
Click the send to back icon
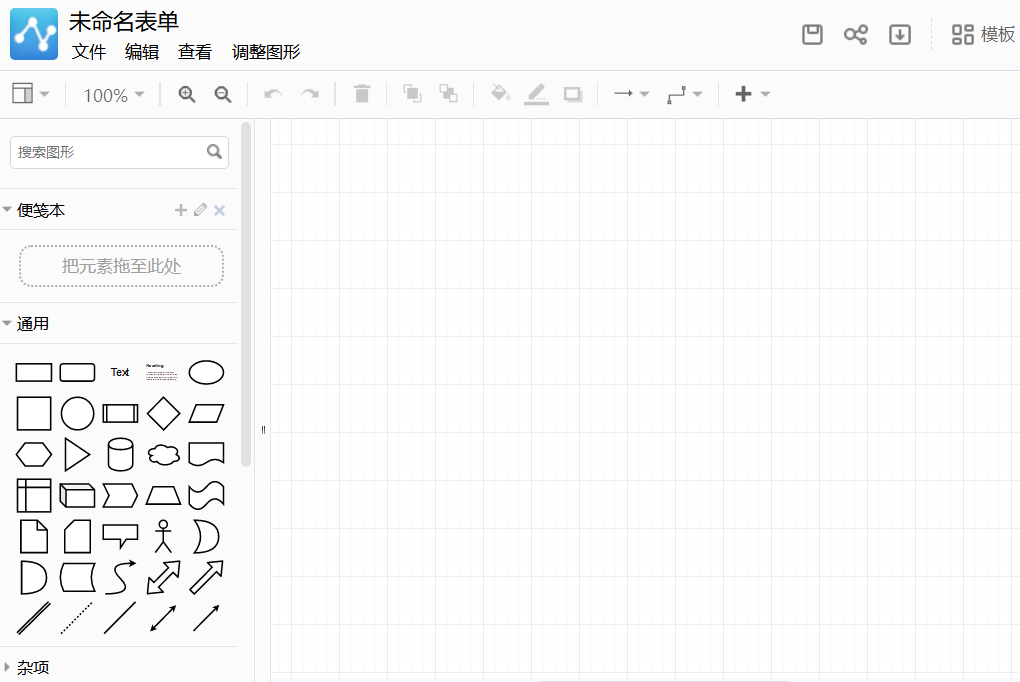click(448, 94)
